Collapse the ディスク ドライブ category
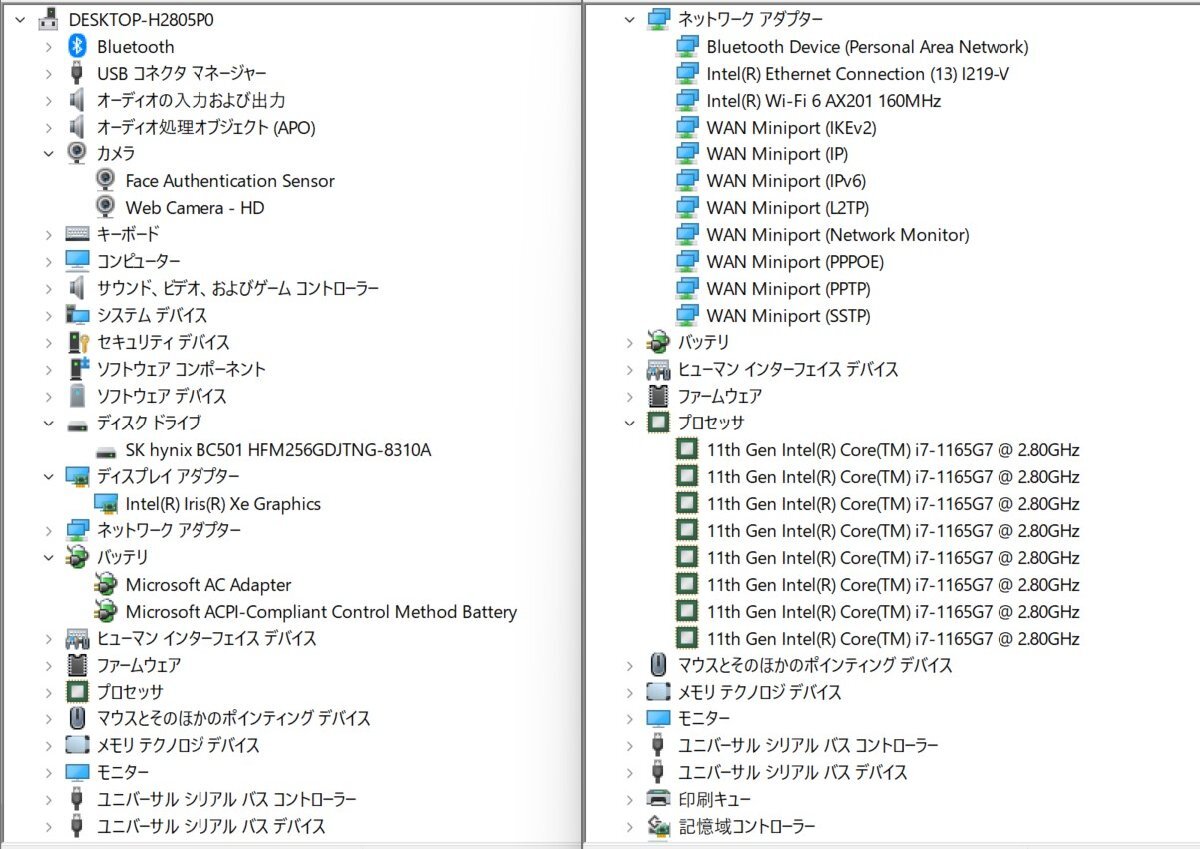1200x849 pixels. point(48,423)
